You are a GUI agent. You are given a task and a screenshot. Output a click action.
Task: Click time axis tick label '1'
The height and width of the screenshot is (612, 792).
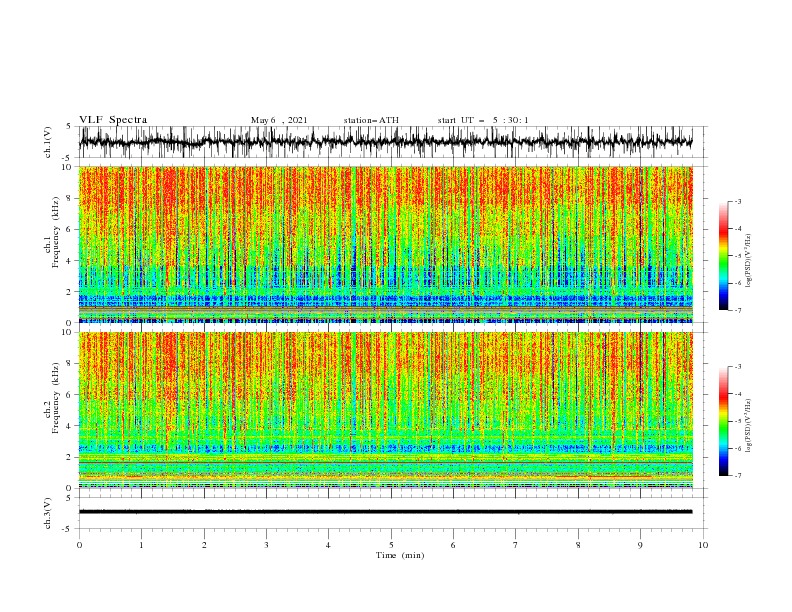coord(141,545)
